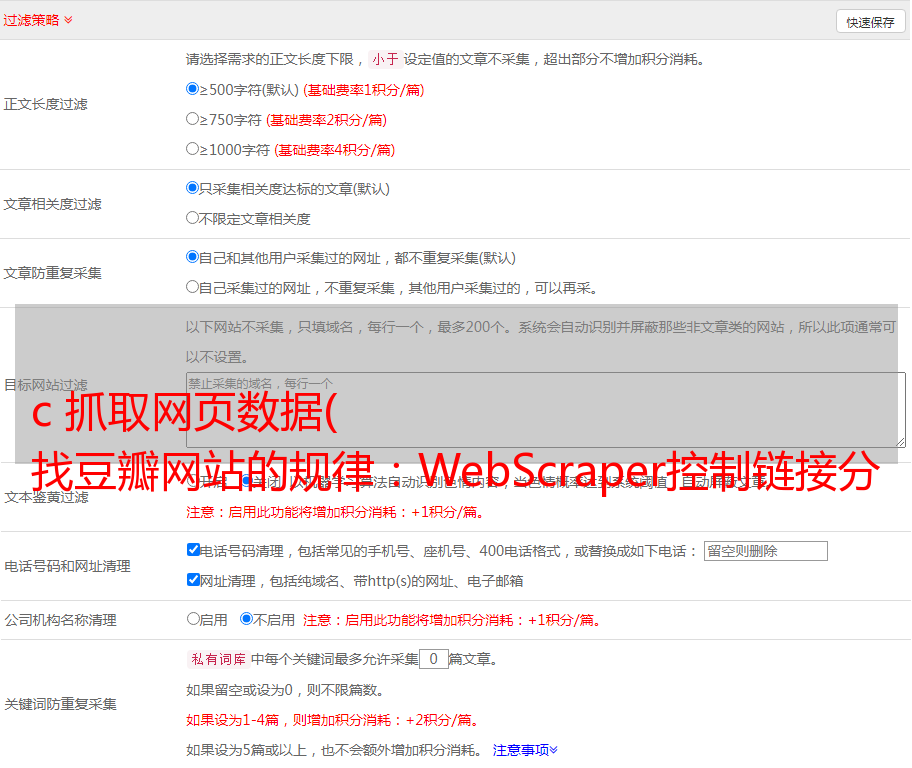Select 自己采集过的网址，不重复采集 option

(192, 287)
